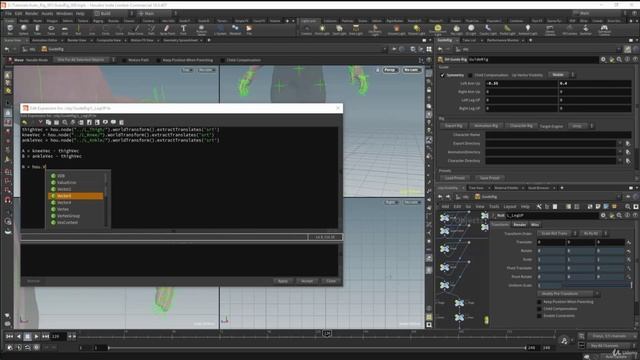640x360 pixels.
Task: Open the Render menu
Action: 31,13
